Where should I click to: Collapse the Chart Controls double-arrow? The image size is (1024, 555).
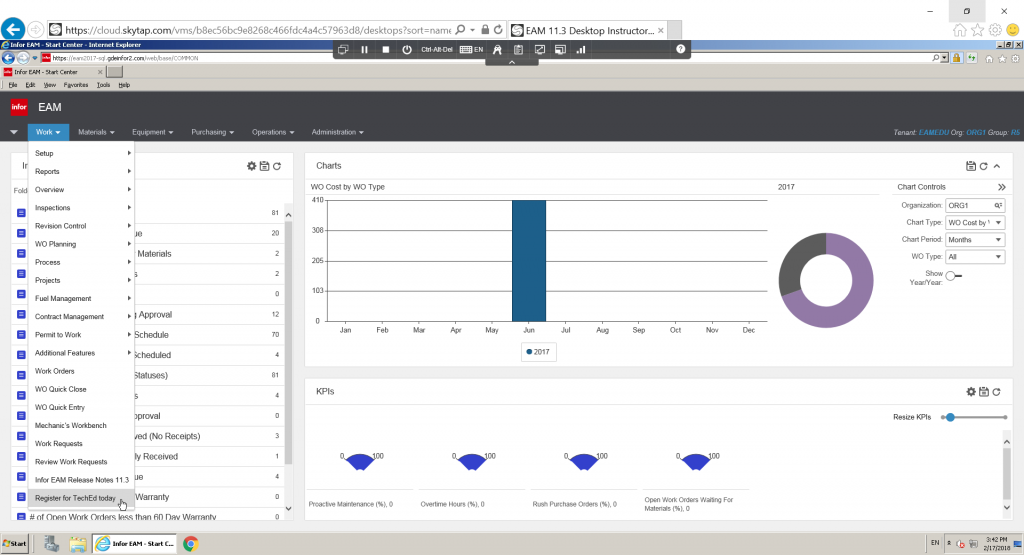click(x=1002, y=187)
